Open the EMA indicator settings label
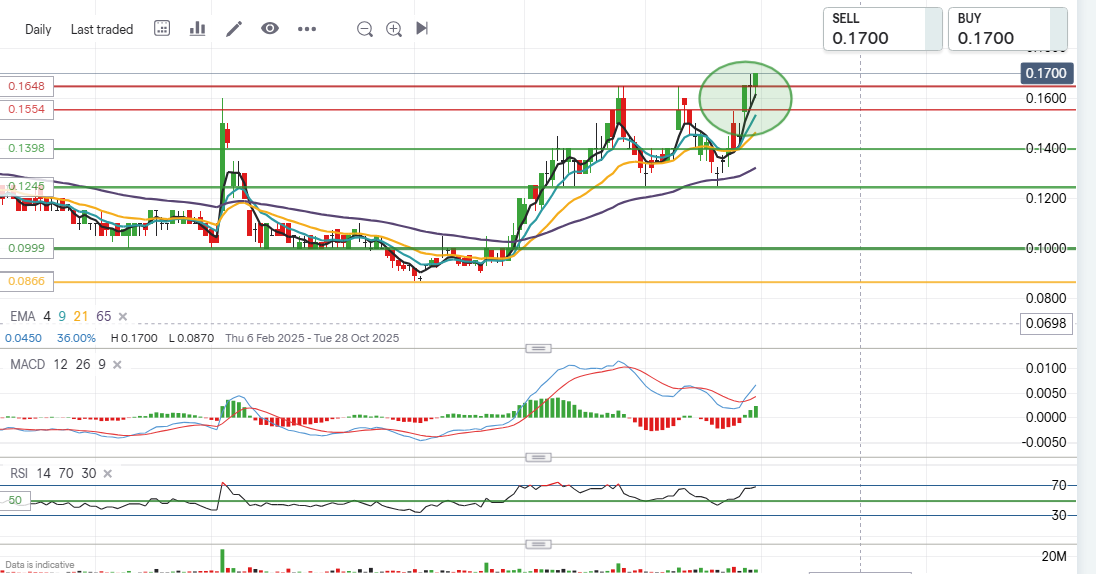The width and height of the screenshot is (1096, 574). click(x=22, y=316)
